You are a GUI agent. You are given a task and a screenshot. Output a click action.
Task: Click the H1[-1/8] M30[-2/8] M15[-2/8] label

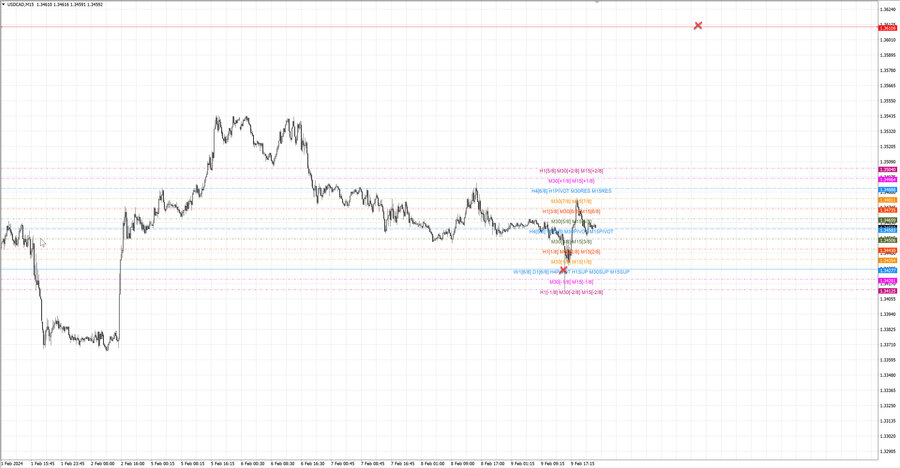click(x=571, y=292)
